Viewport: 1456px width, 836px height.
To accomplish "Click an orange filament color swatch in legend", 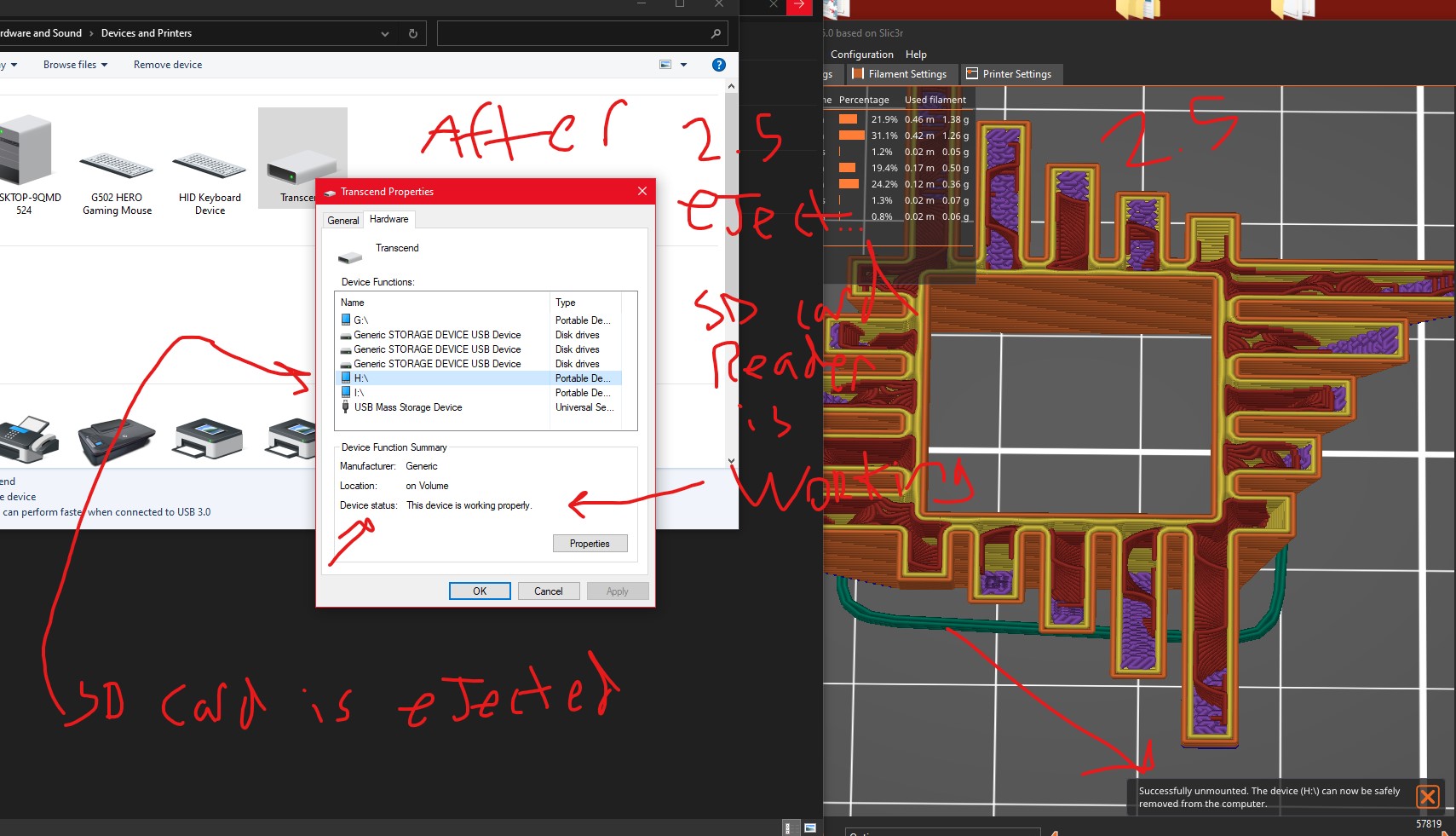I will (849, 119).
